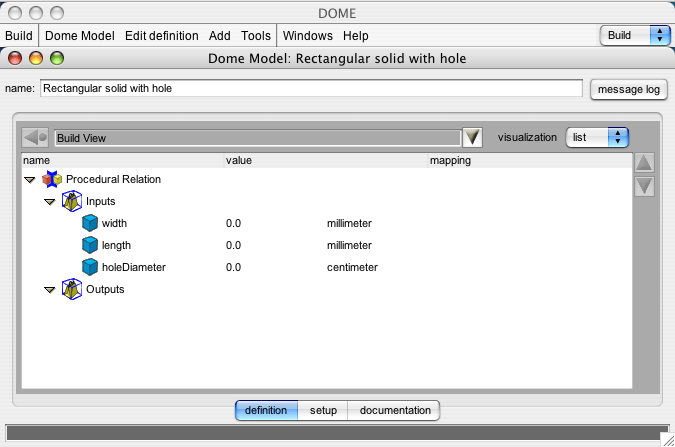Click the 0.0 value of width
675x447 pixels.
tap(233, 224)
